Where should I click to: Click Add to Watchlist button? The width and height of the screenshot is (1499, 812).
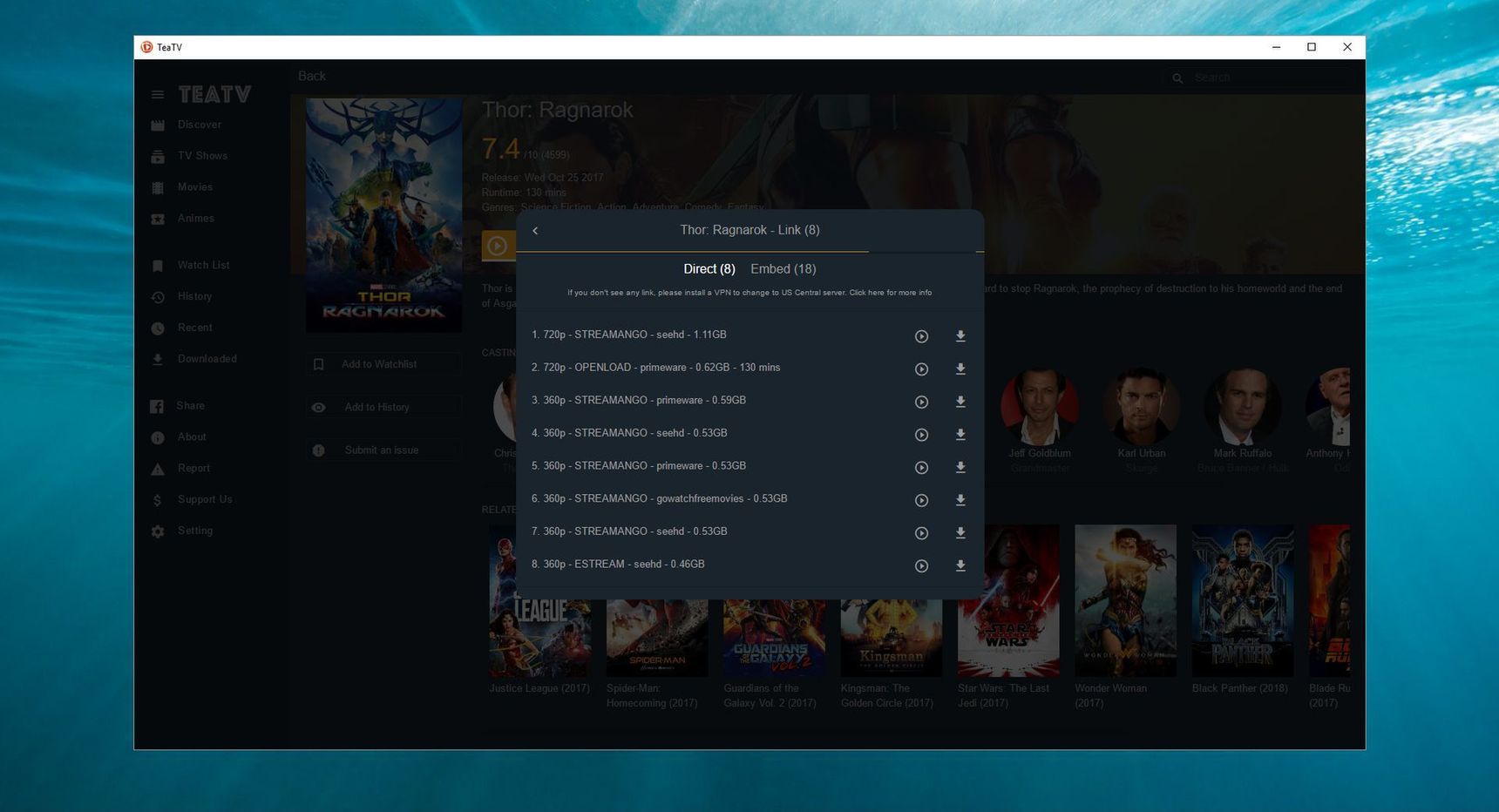click(383, 364)
